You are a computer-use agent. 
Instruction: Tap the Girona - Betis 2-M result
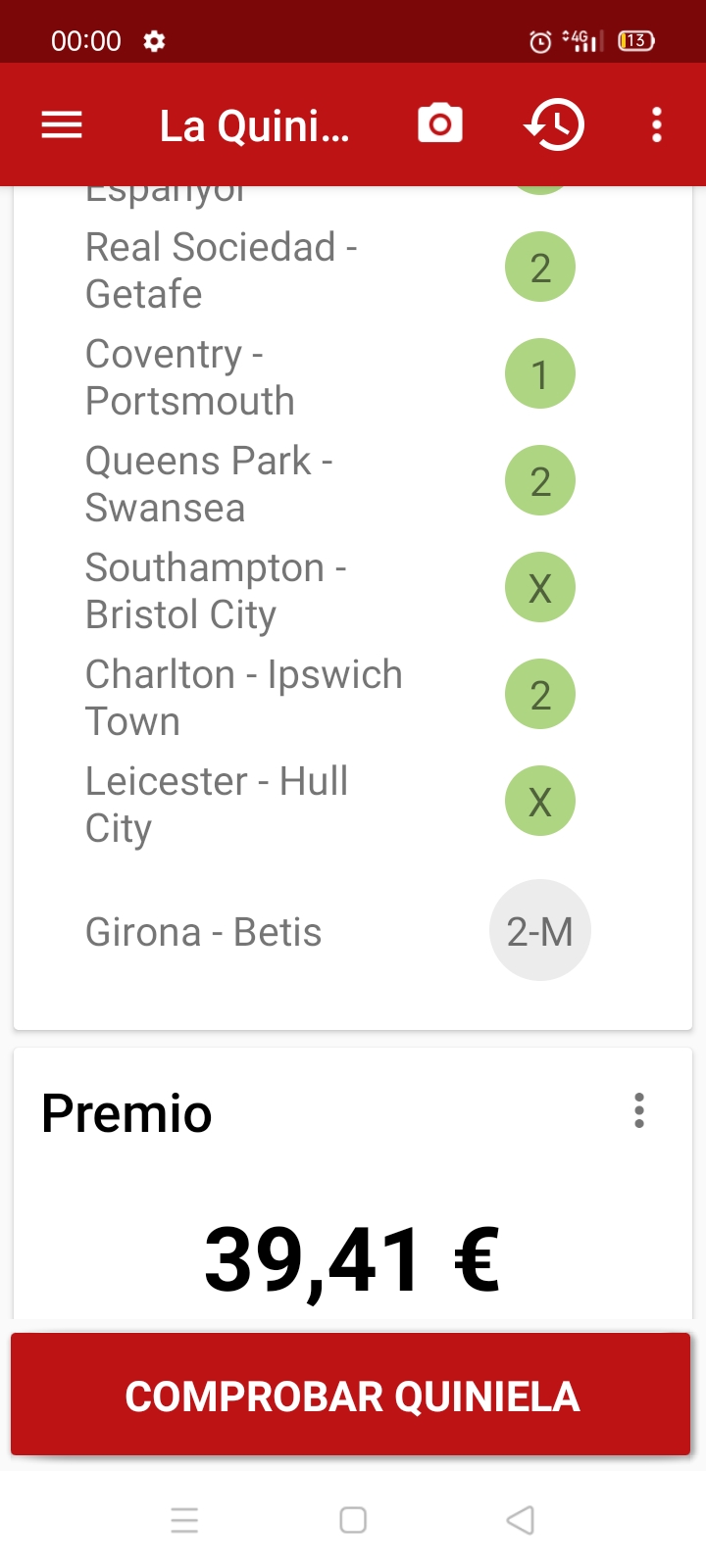pyautogui.click(x=539, y=931)
